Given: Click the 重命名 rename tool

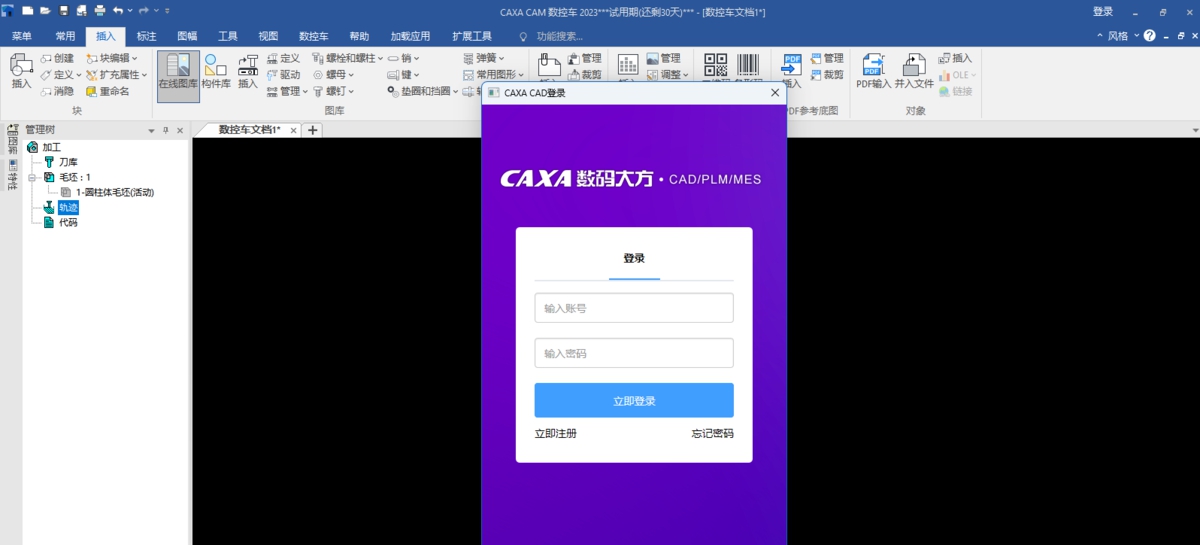Looking at the screenshot, I should [107, 91].
